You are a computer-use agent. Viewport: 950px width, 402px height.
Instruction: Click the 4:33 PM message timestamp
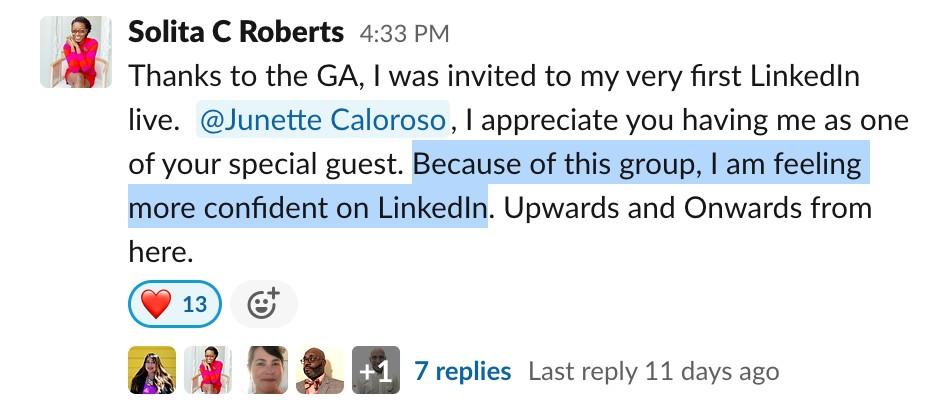tap(404, 34)
